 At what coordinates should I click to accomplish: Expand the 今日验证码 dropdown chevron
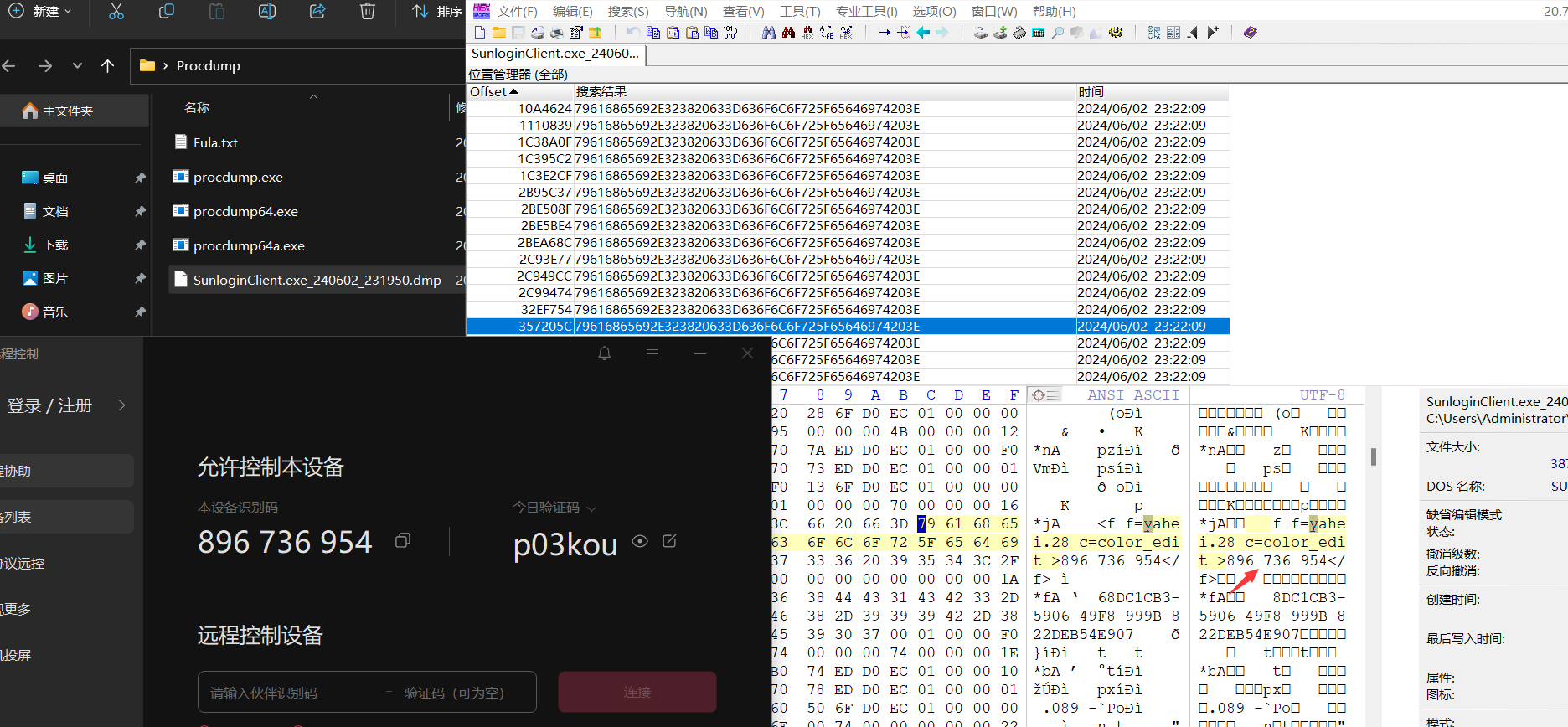[591, 508]
